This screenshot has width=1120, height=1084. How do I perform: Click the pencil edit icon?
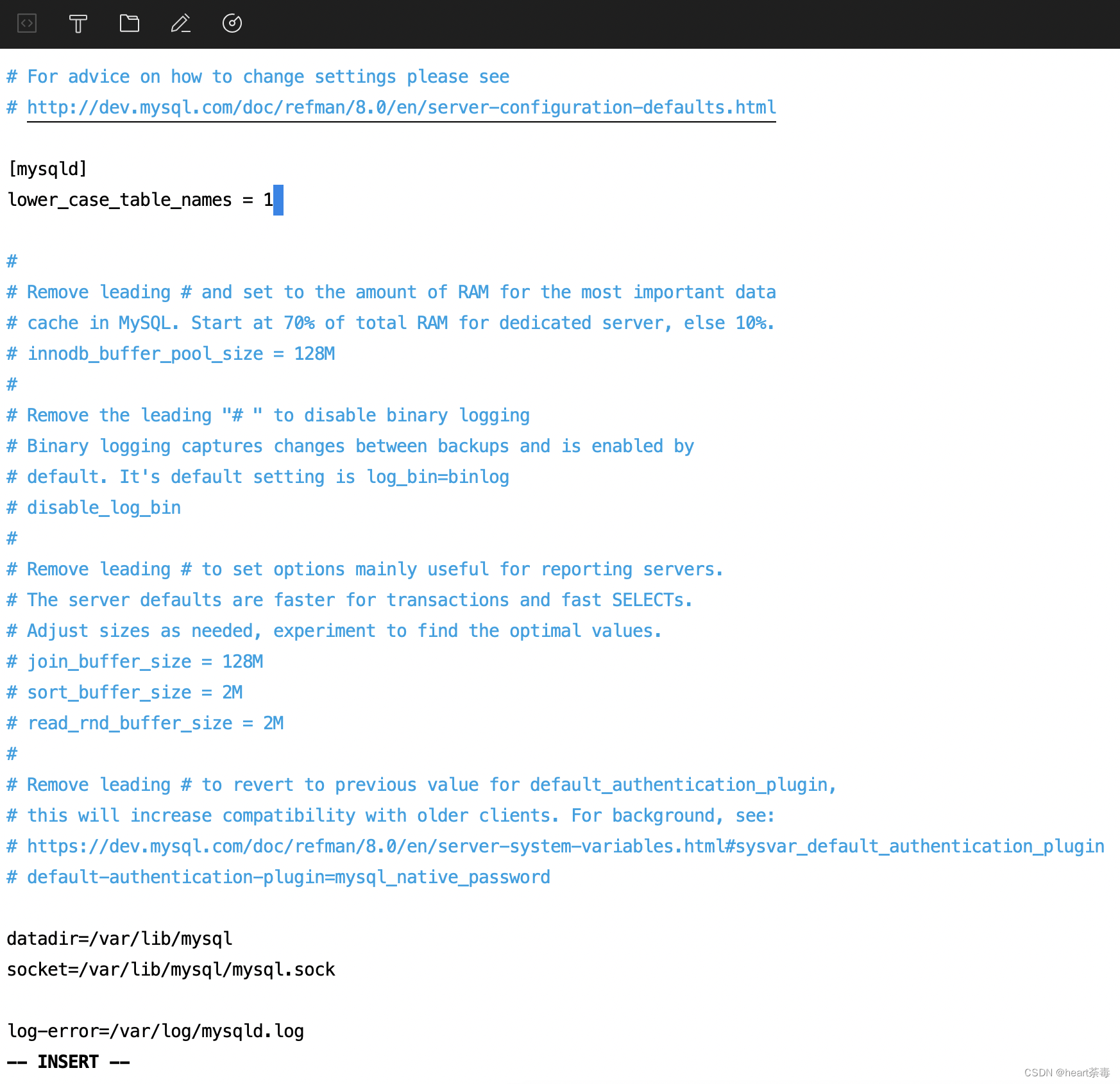tap(181, 24)
